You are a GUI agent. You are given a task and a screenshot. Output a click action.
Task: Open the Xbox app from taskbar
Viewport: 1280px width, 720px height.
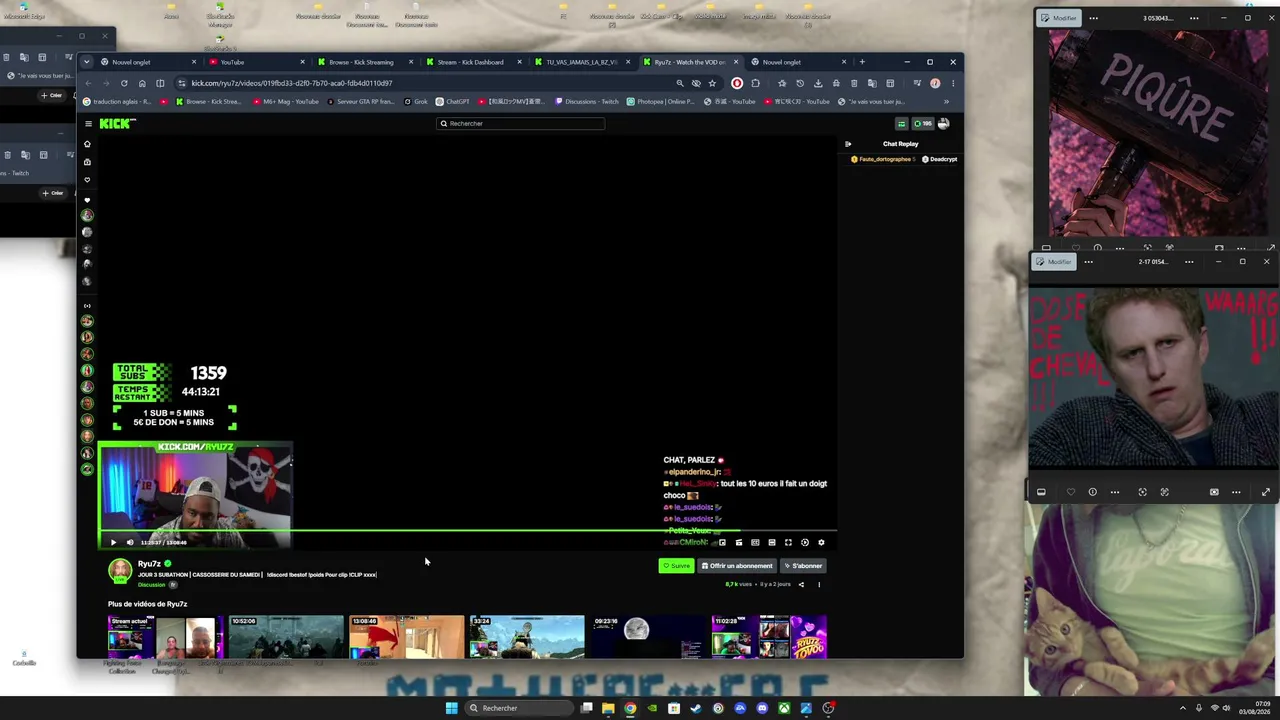click(x=784, y=708)
